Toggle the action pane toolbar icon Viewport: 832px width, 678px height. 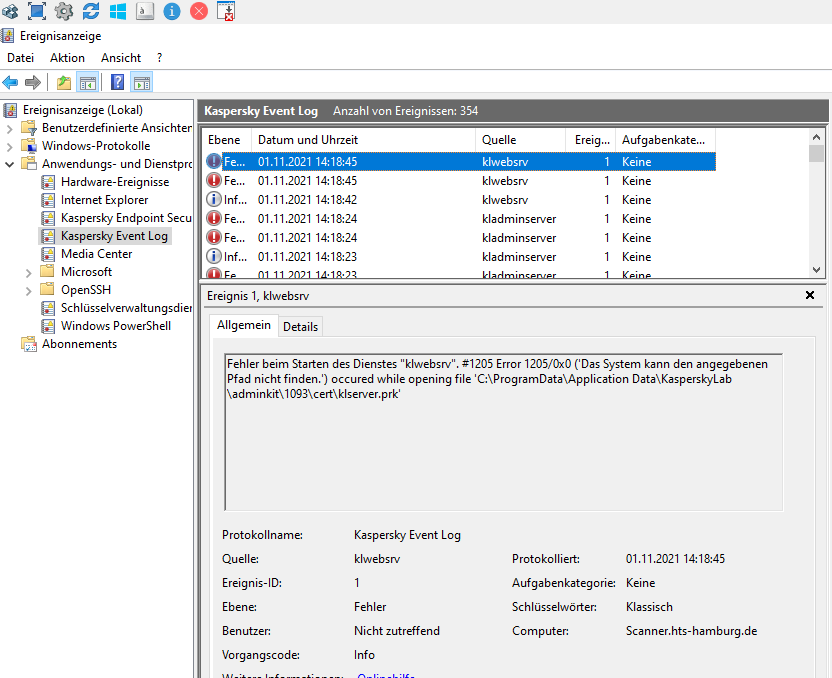pos(142,82)
